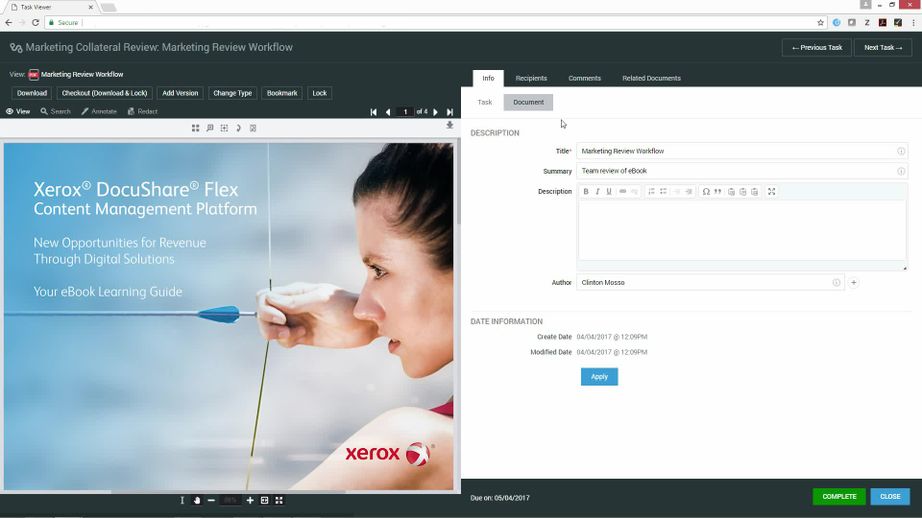Viewport: 922px width, 518px height.
Task: Zoom in on the document with plus
Action: (250, 500)
